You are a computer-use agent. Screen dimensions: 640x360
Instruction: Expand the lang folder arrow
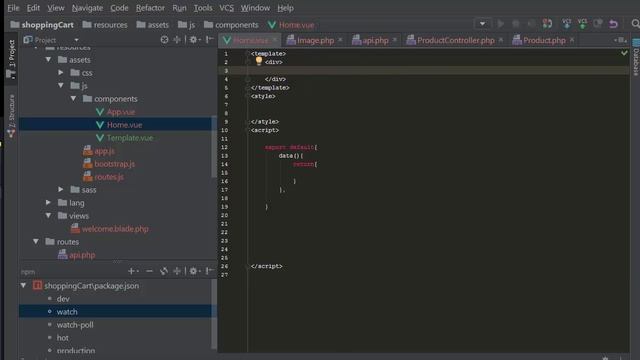click(48, 203)
